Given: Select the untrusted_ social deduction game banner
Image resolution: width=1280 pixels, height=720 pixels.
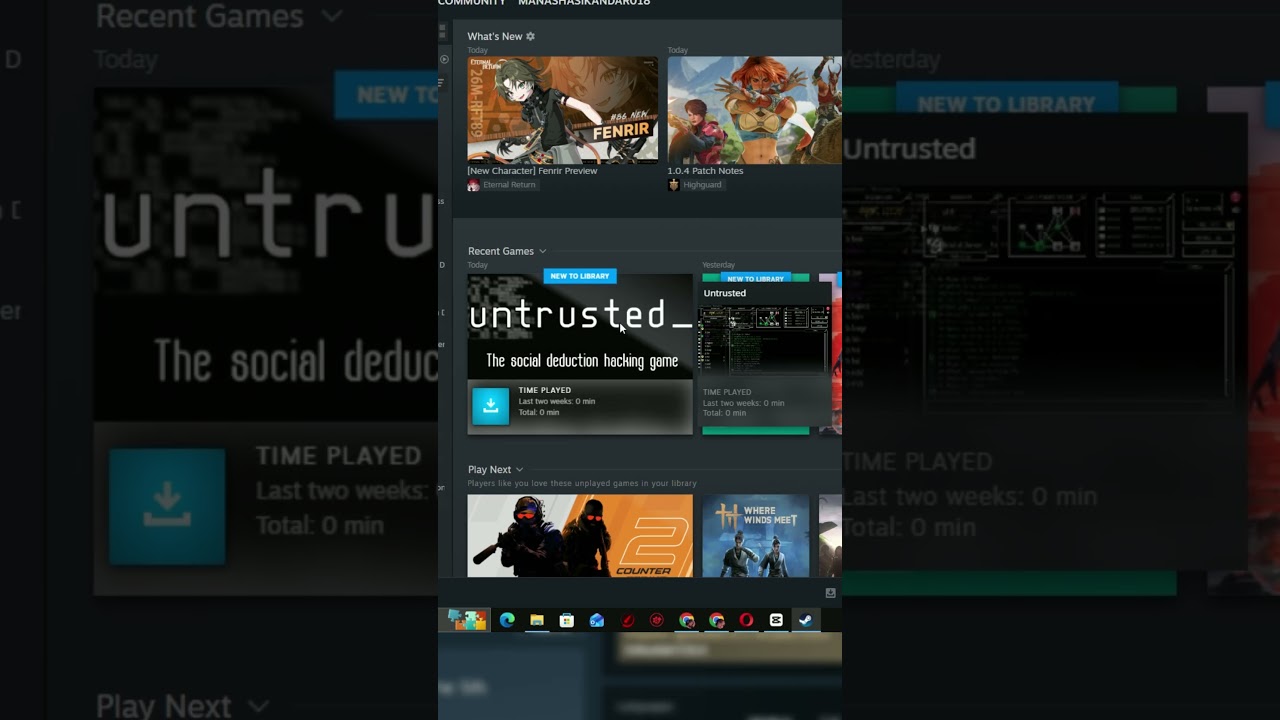Looking at the screenshot, I should (x=580, y=327).
